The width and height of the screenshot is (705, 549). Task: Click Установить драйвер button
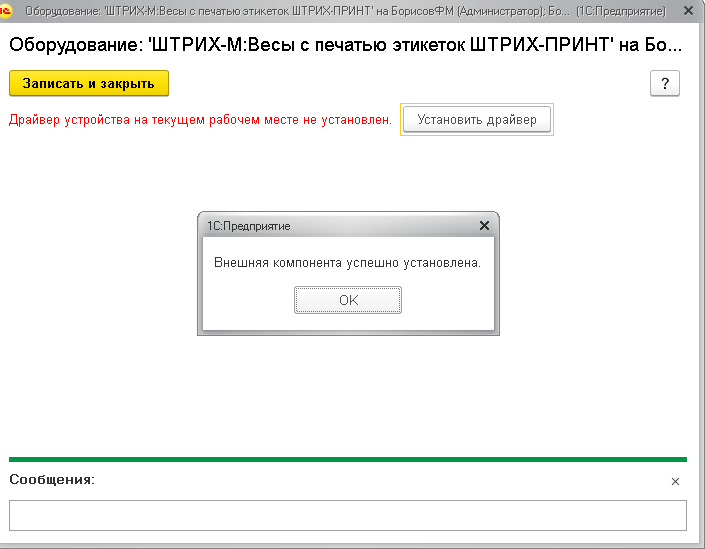[477, 120]
